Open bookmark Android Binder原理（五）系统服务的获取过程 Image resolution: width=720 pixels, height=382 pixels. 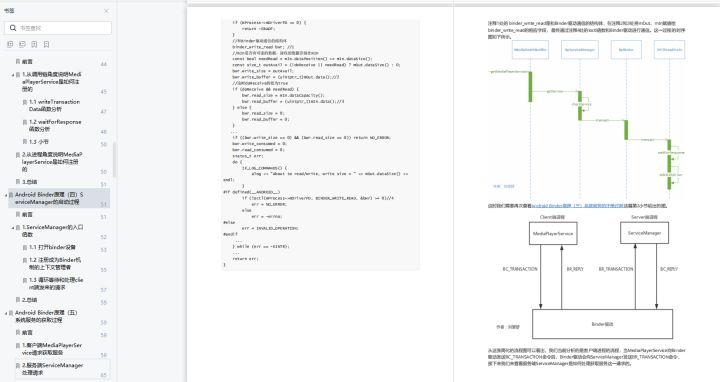pos(46,316)
